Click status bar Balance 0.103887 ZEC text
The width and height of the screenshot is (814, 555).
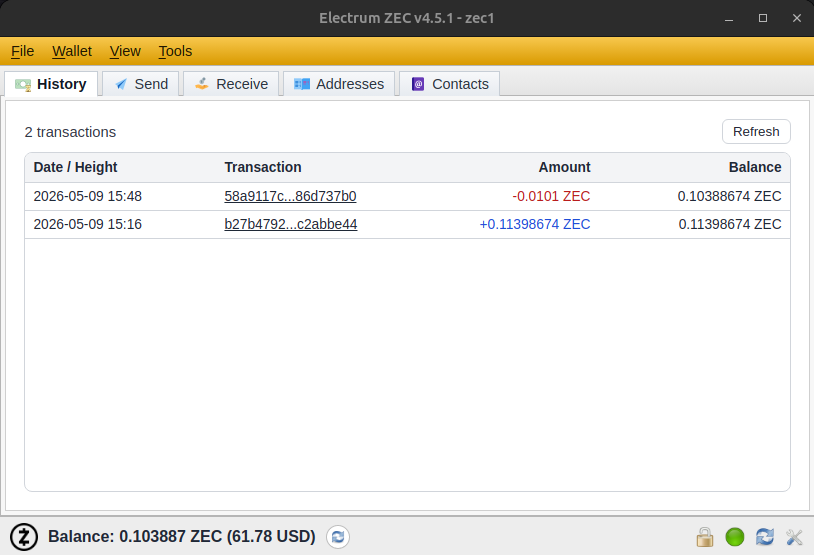(x=182, y=536)
